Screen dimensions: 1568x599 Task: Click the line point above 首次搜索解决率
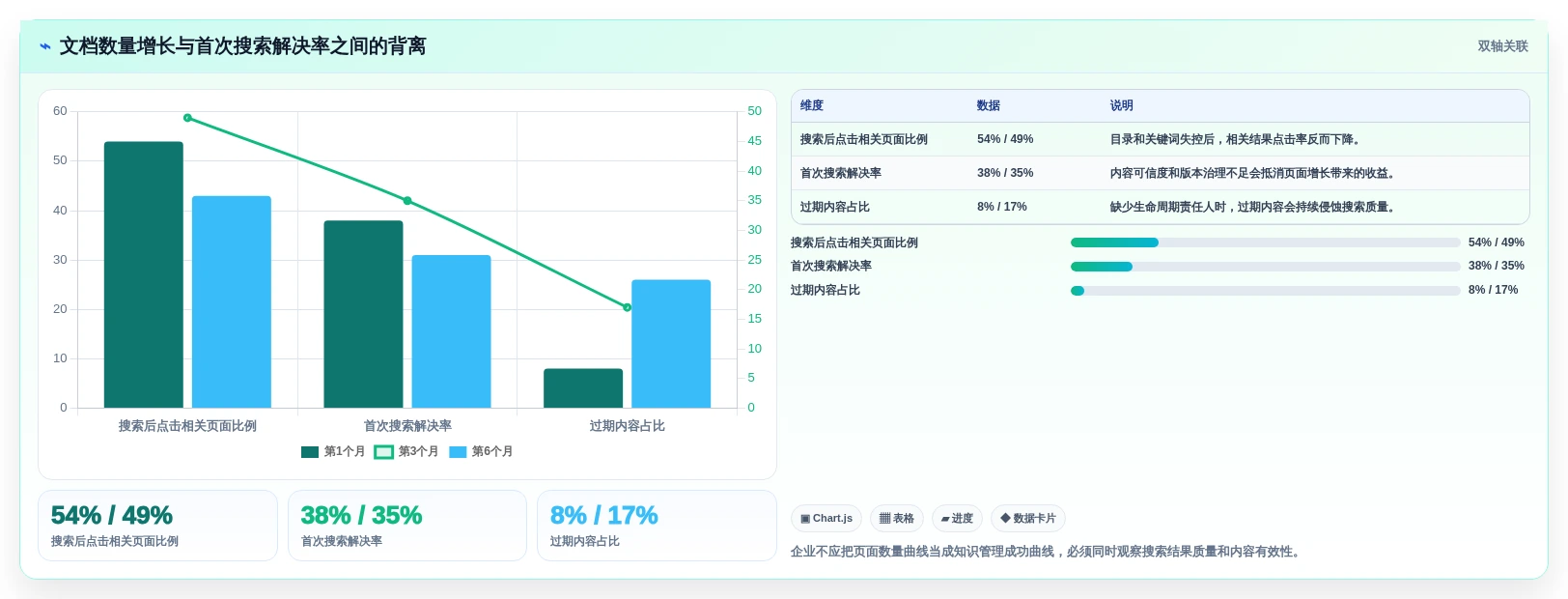coord(407,201)
